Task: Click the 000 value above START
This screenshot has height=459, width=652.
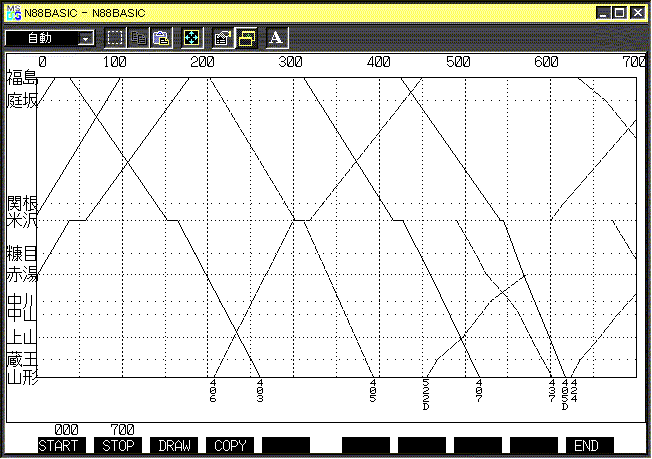Action: (x=66, y=429)
